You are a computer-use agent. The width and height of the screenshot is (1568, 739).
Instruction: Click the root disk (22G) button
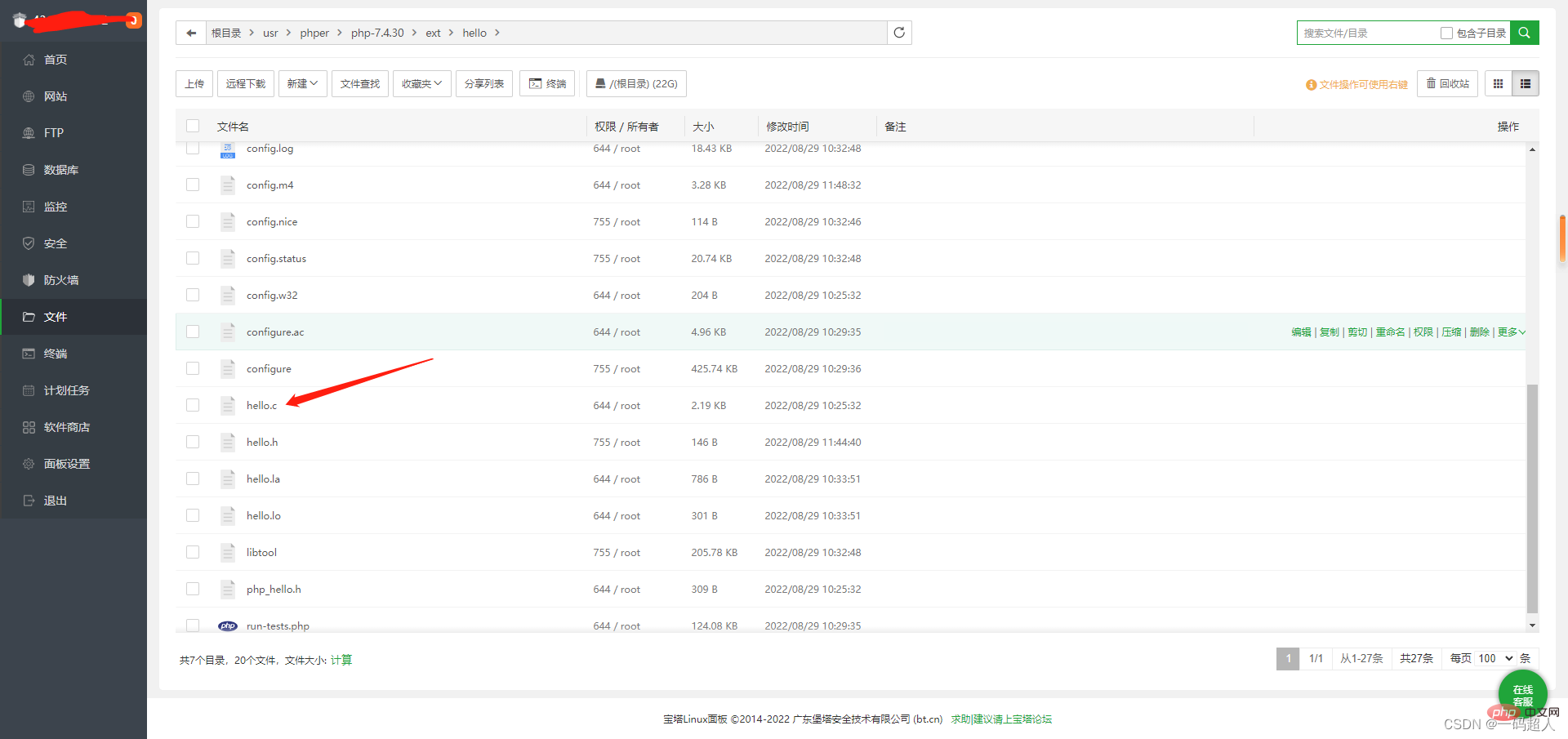[x=636, y=83]
